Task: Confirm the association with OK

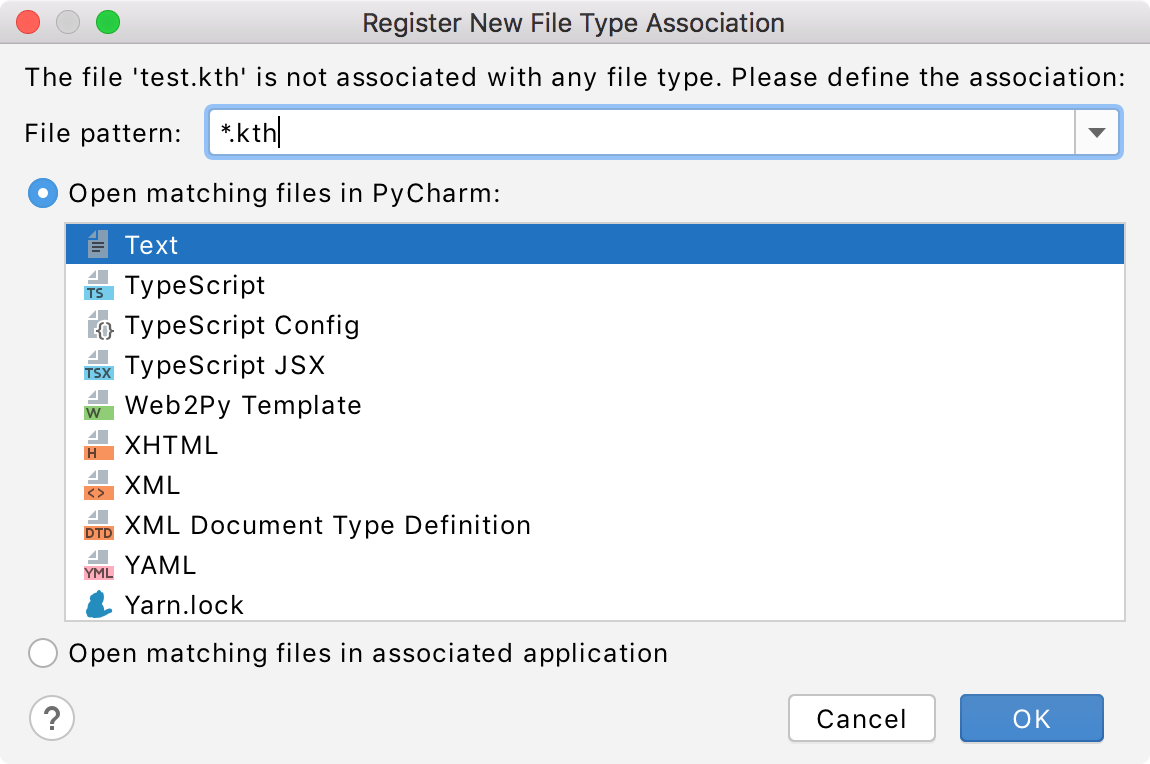Action: point(1031,718)
